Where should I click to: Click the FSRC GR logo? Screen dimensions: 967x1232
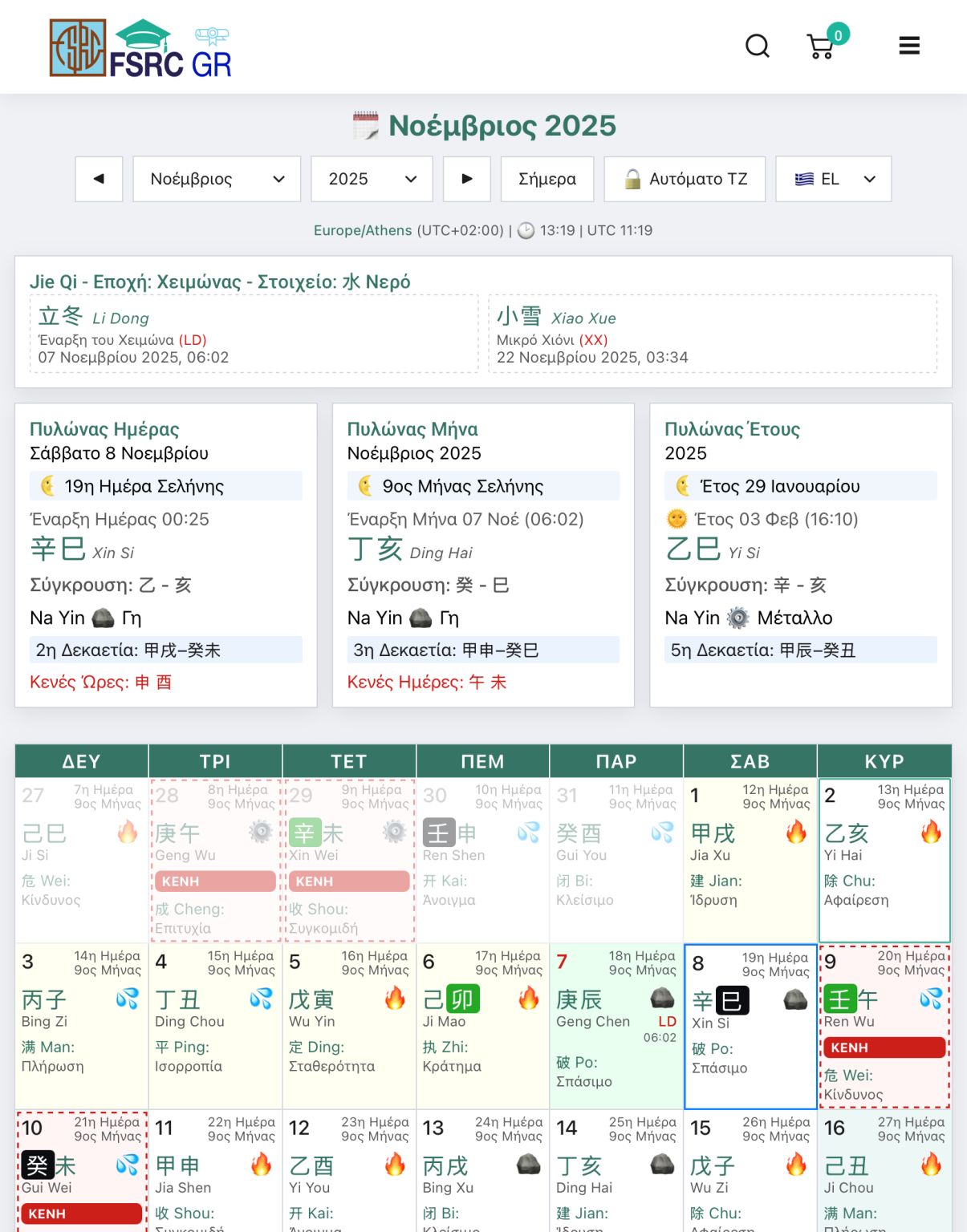click(140, 48)
